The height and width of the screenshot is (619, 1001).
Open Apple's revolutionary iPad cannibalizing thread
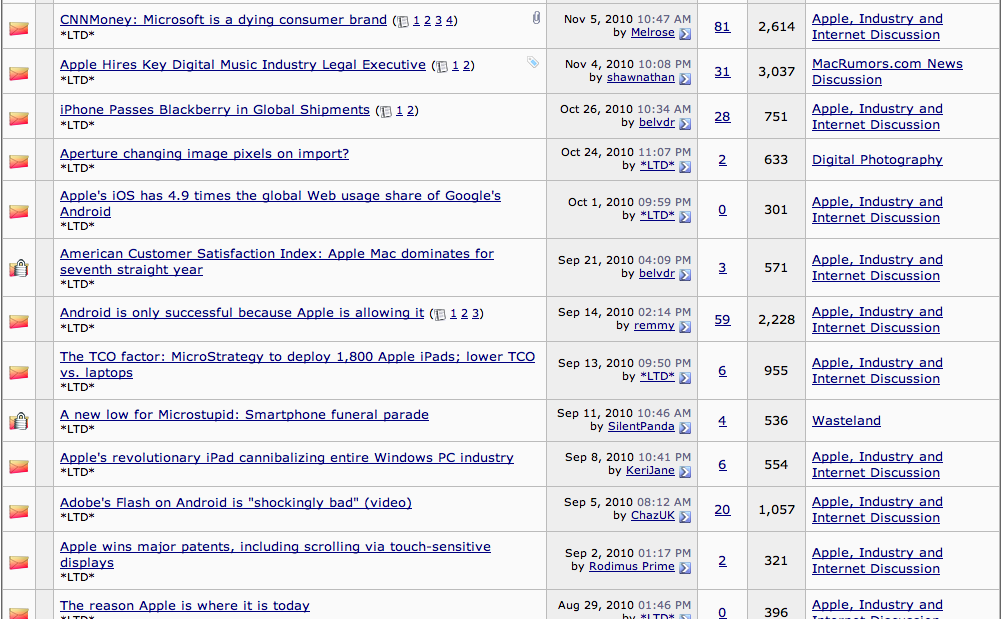[x=287, y=458]
